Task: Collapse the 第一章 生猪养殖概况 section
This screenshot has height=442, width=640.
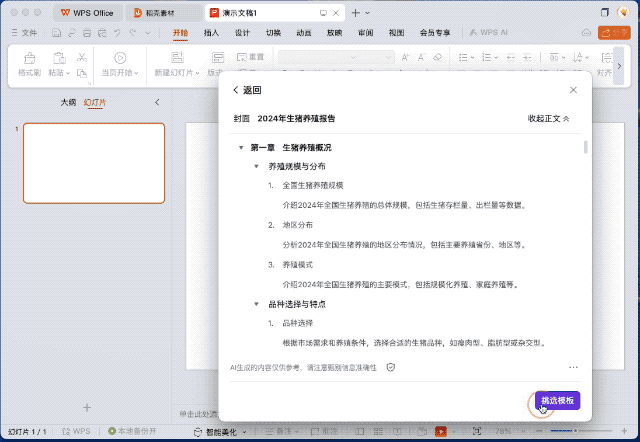Action: click(241, 148)
